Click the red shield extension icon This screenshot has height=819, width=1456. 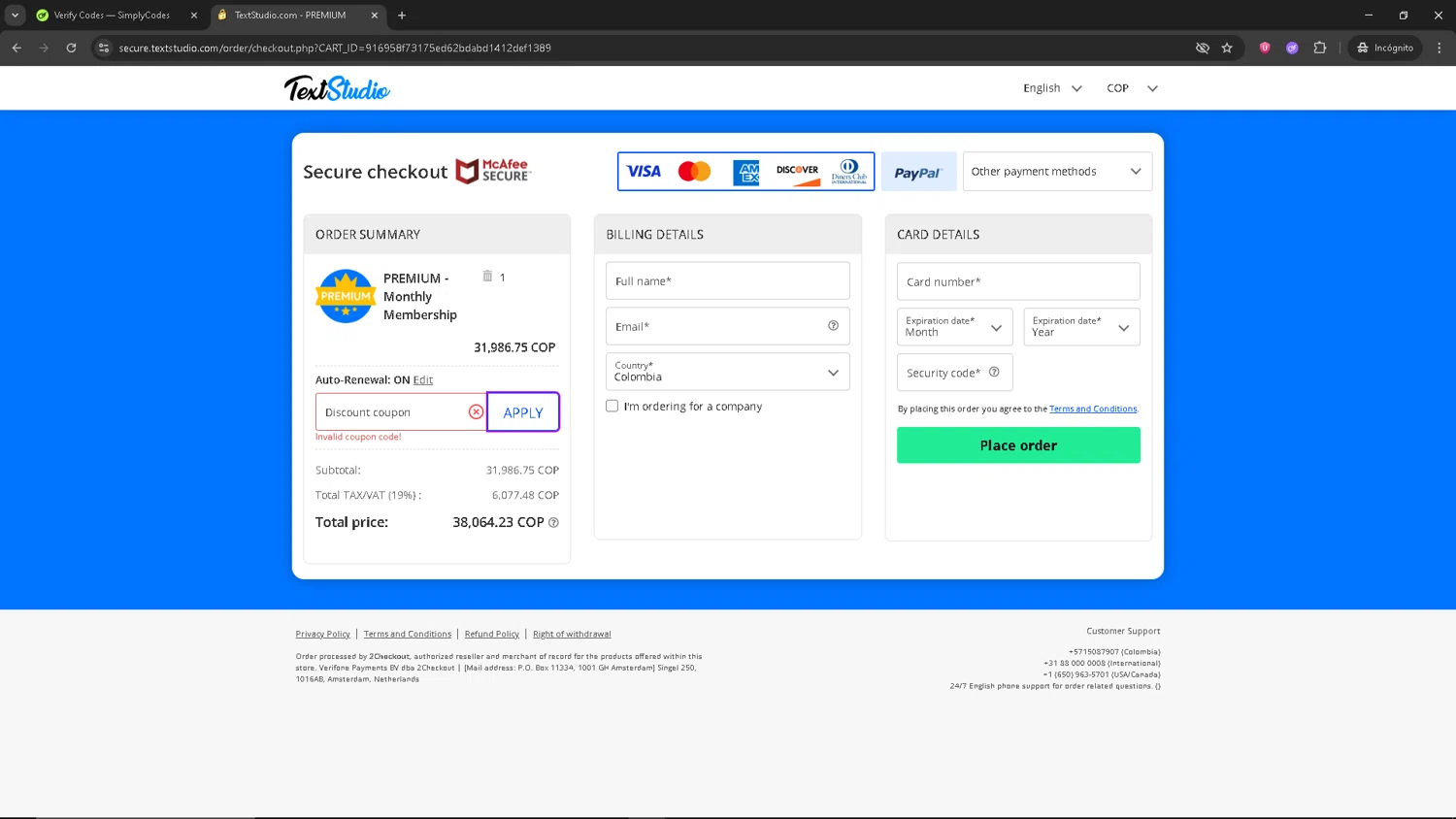click(1265, 48)
